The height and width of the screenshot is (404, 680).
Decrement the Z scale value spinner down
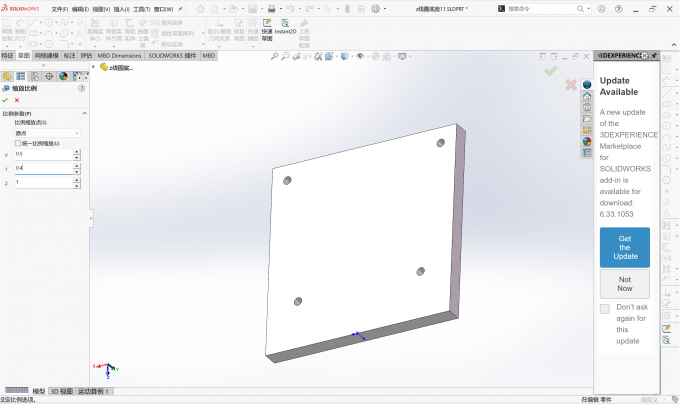[x=77, y=186]
